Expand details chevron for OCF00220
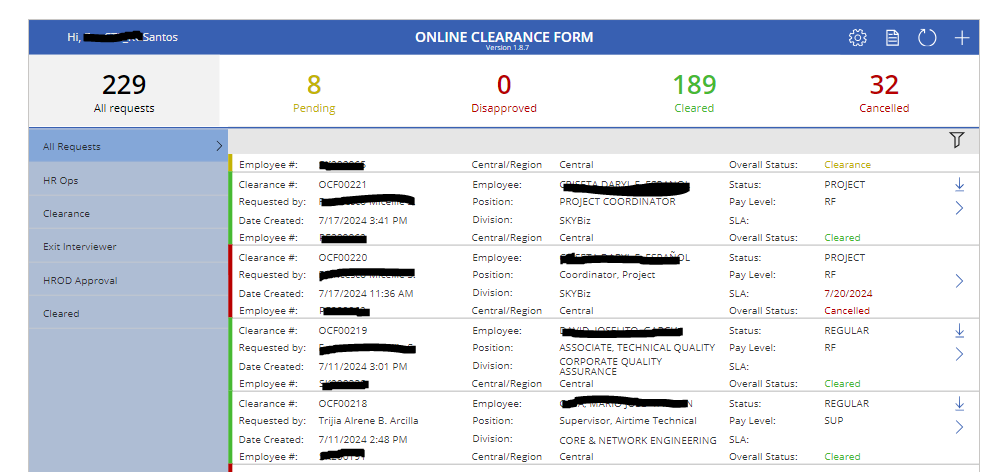 pos(959,281)
